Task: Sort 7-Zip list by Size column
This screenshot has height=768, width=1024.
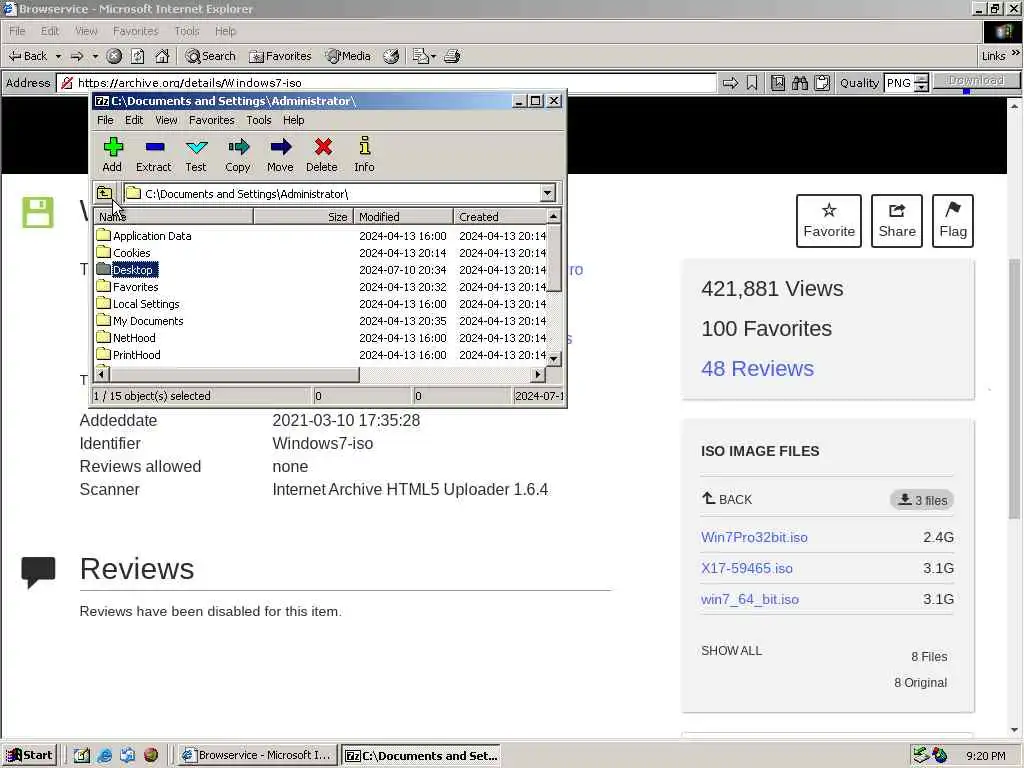Action: pyautogui.click(x=303, y=217)
